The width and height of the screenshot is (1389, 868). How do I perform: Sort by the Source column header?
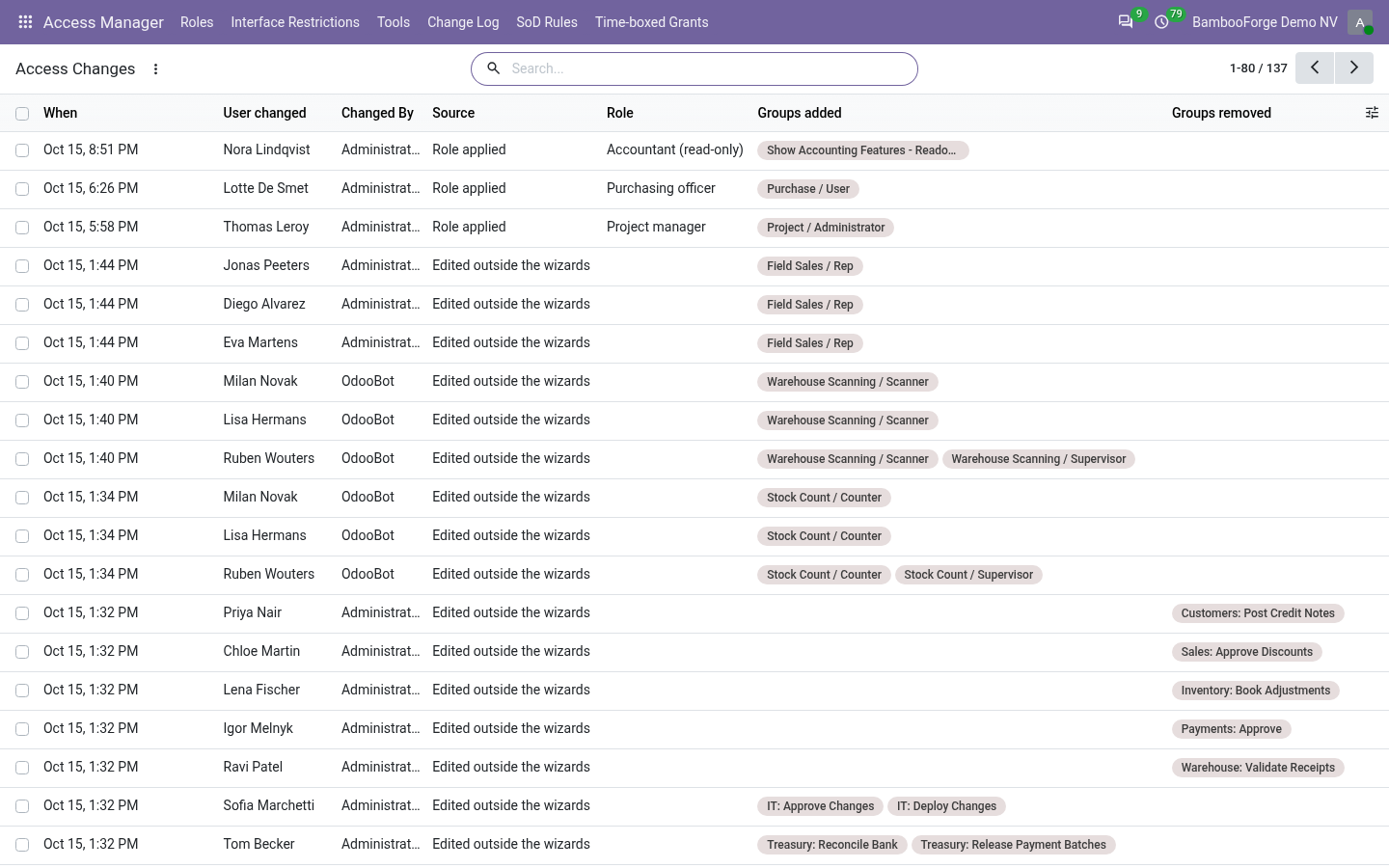tap(453, 113)
